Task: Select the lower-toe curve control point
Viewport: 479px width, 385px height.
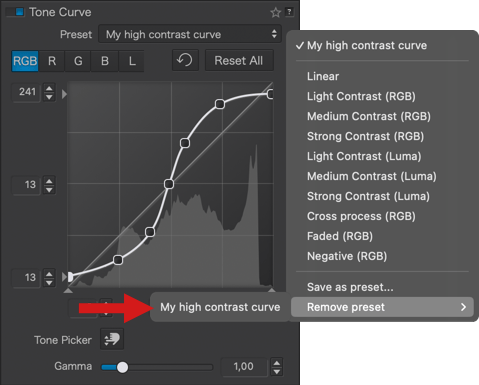Action: click(118, 260)
